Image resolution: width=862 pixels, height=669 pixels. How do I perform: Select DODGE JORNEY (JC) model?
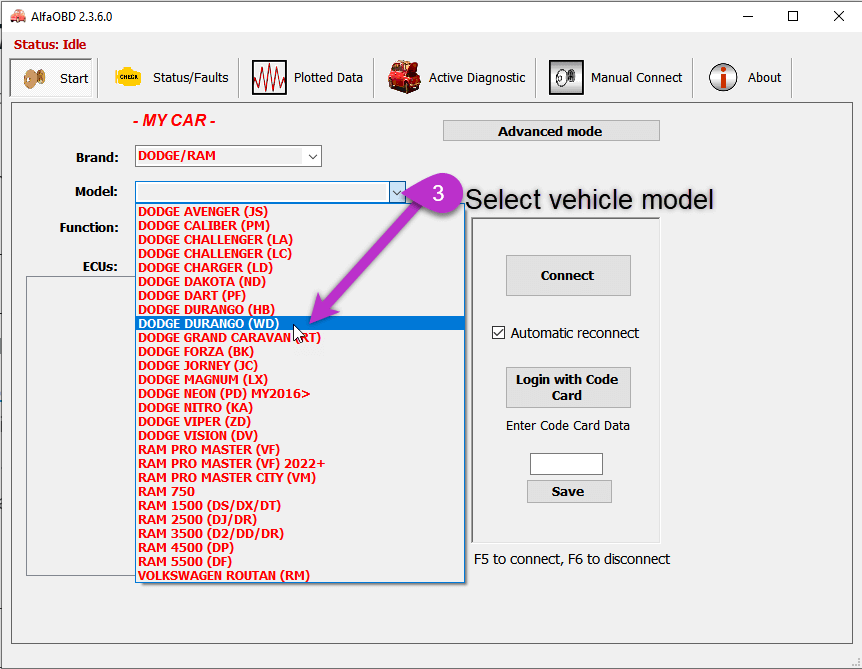300,366
